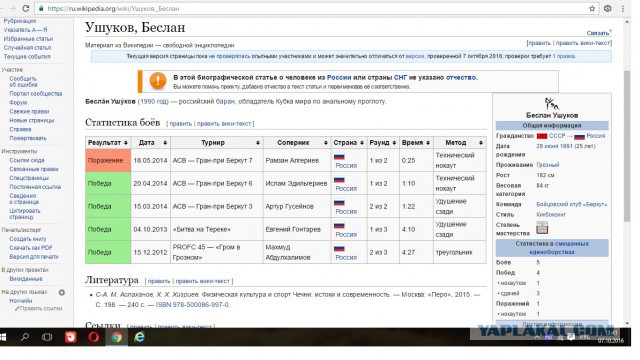Open the red app icon on taskbar
The width and height of the screenshot is (640, 360).
tap(71, 337)
